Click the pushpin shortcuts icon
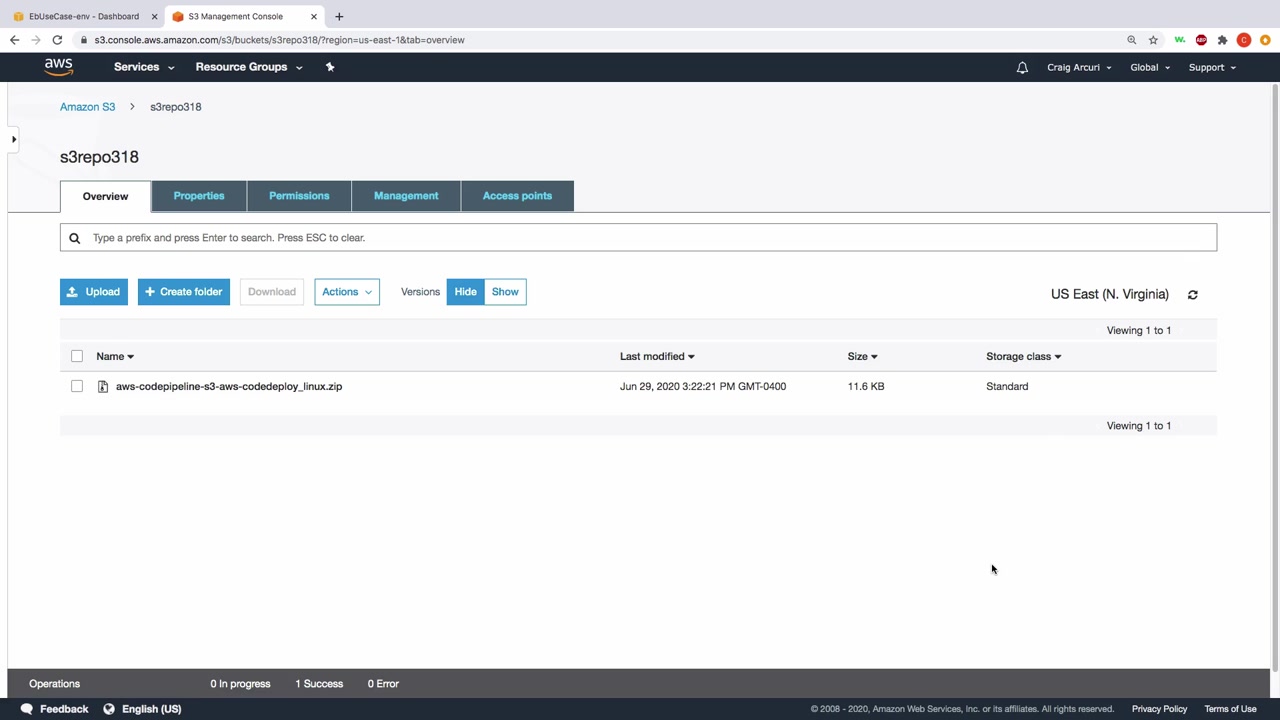This screenshot has height=720, width=1280. 330,67
